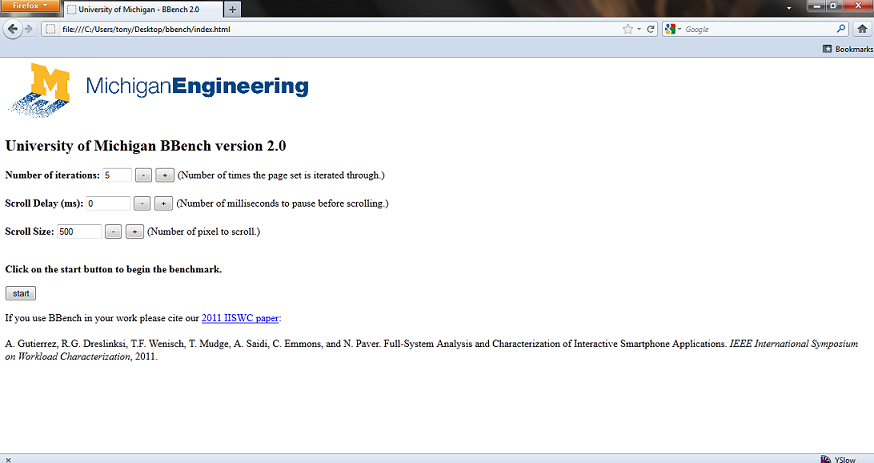
Task: Select the University of Michigan BBench tab
Action: pyautogui.click(x=142, y=9)
